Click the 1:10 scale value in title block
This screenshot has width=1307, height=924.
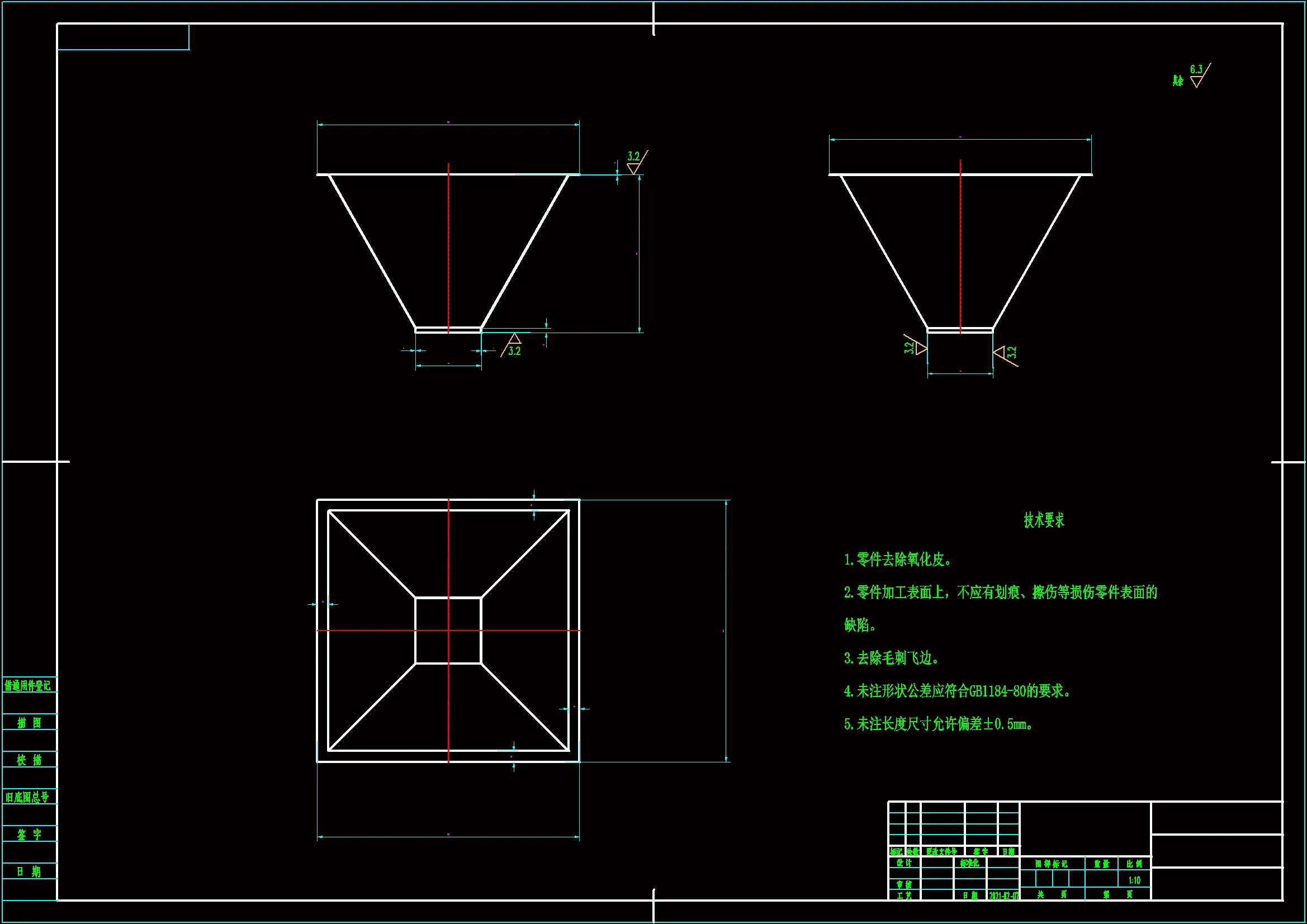coord(1134,880)
